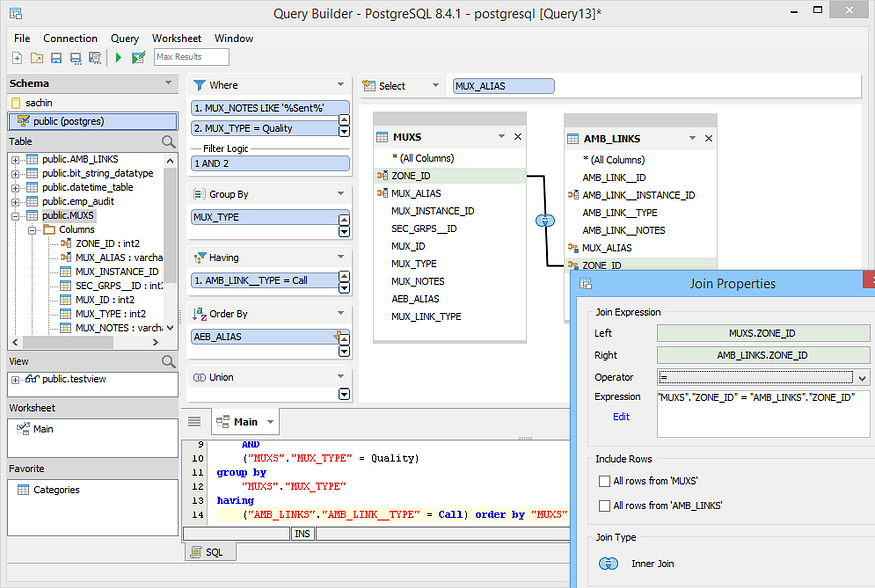Viewport: 875px width, 588px height.
Task: Open the Operator dropdown in Join Properties
Action: [864, 377]
